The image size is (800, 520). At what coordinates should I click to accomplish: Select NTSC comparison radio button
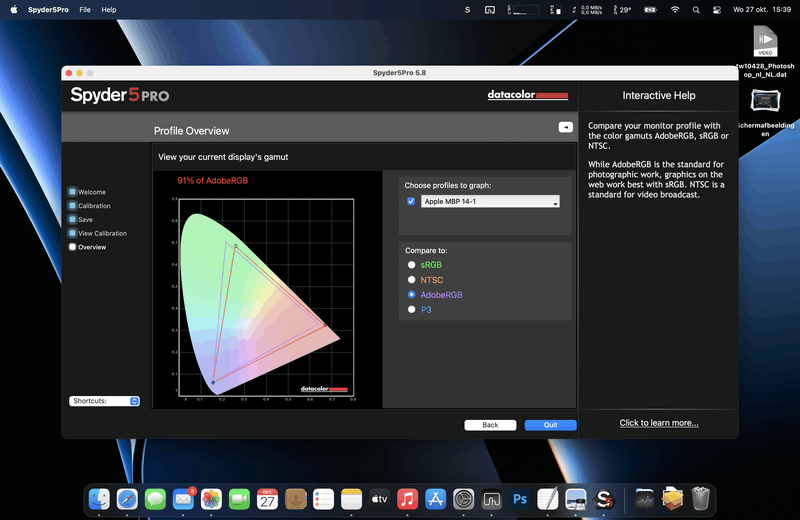pyautogui.click(x=411, y=280)
